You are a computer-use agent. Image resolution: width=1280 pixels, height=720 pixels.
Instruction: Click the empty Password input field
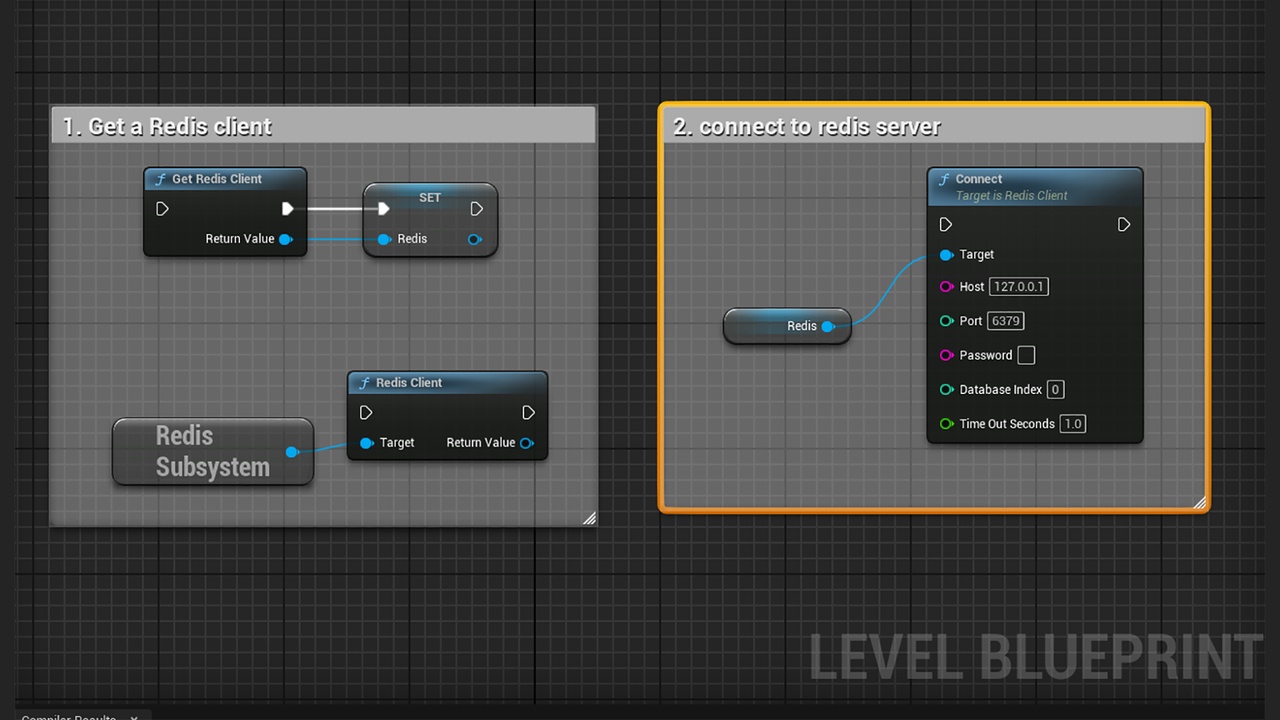1026,355
